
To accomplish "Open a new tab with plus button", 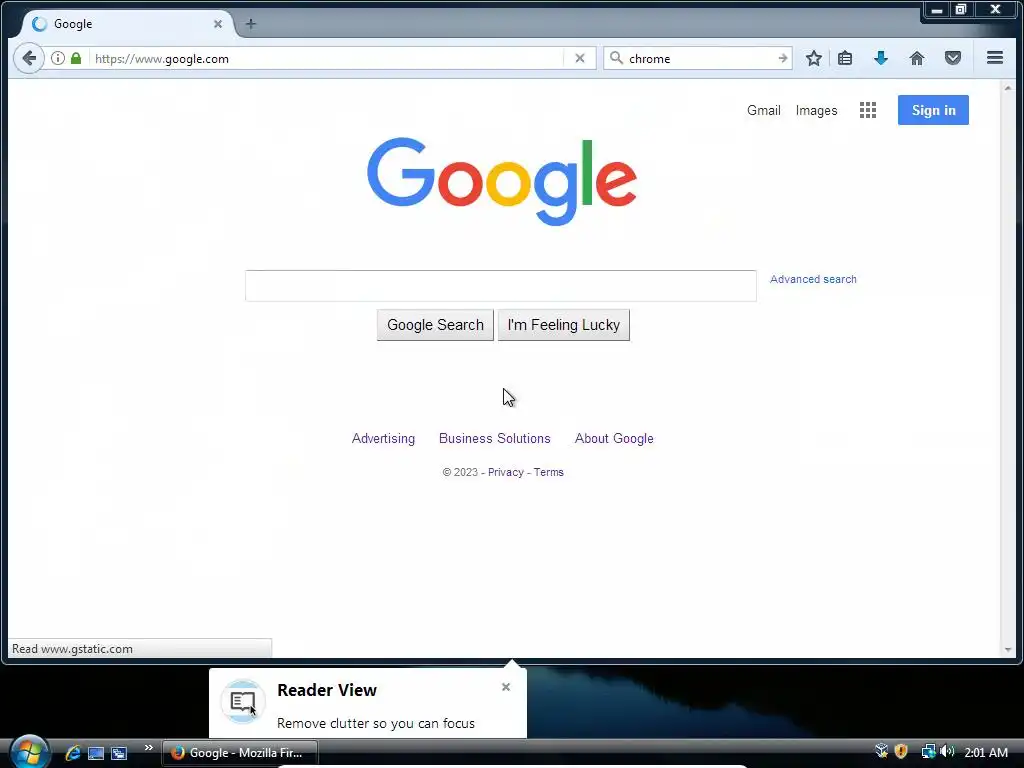I will 251,24.
